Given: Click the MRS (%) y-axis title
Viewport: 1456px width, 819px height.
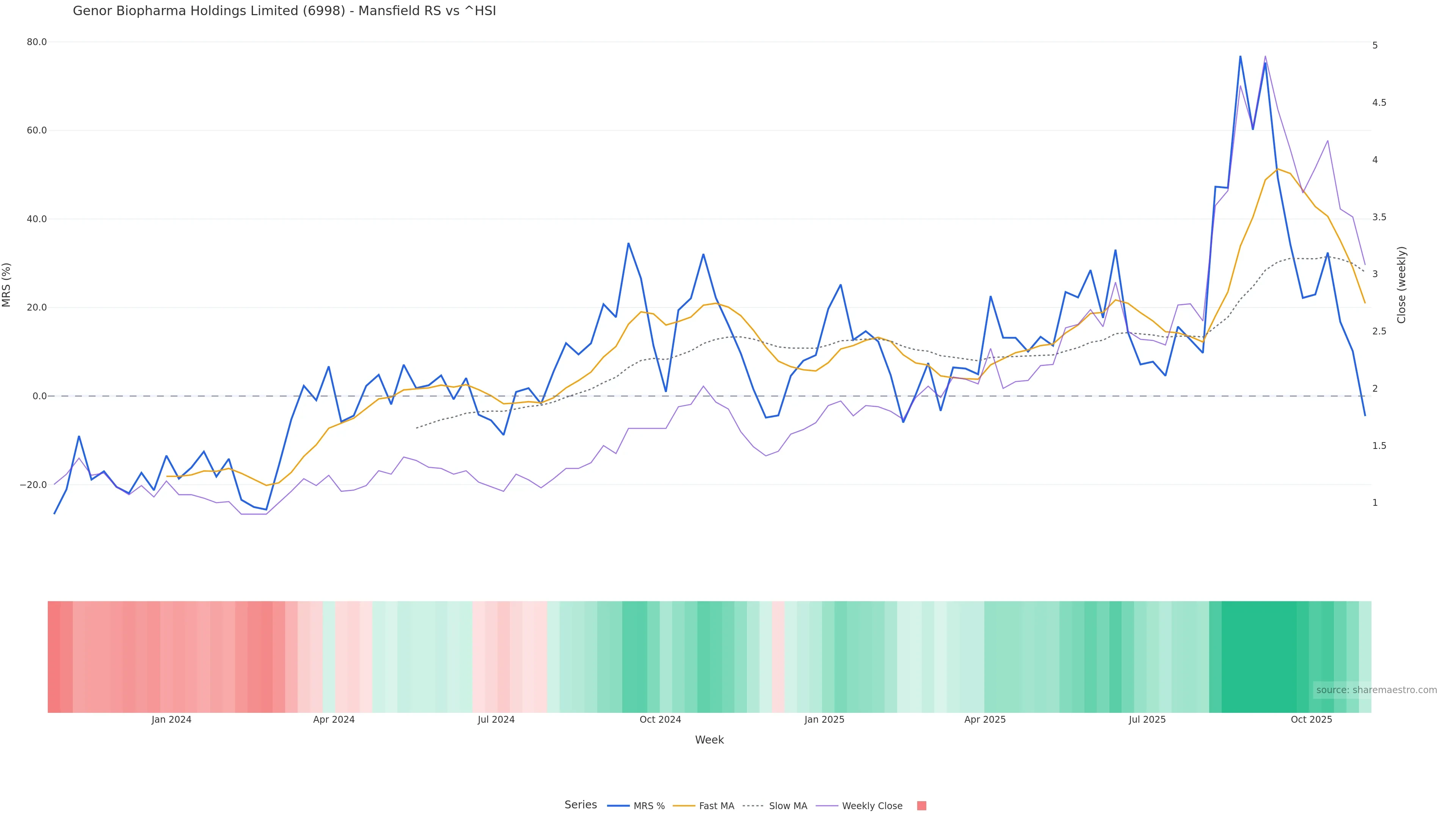Looking at the screenshot, I should tap(7, 285).
